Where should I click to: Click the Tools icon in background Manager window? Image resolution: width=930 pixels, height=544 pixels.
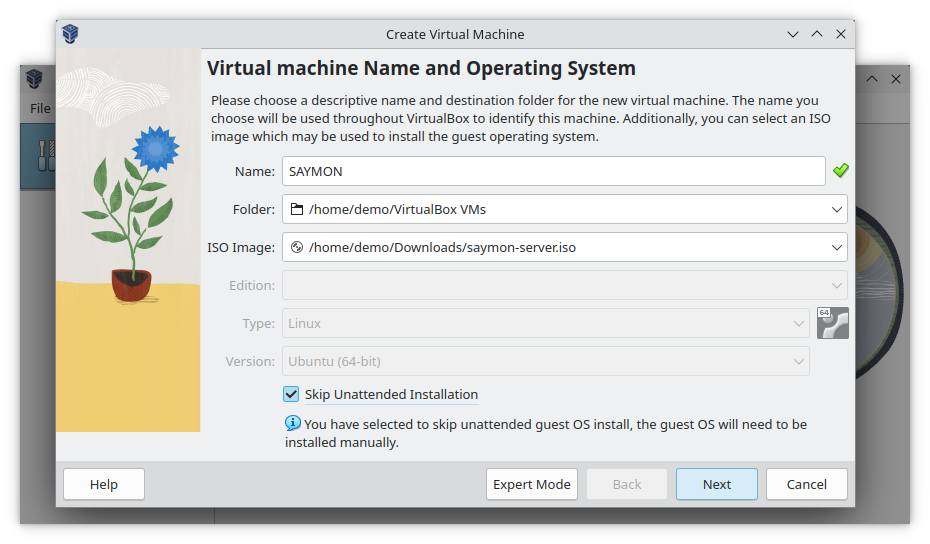46,155
